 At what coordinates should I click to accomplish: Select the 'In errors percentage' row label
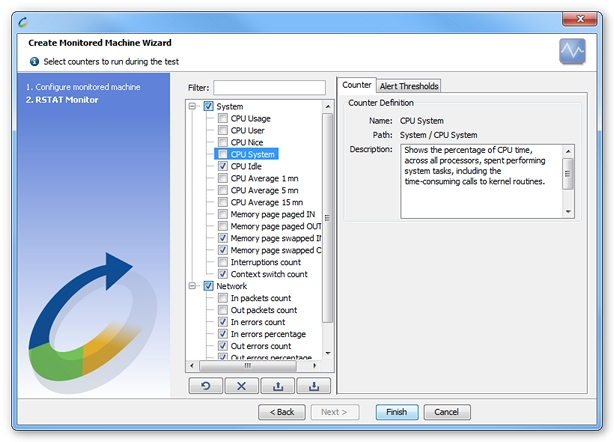coord(268,334)
